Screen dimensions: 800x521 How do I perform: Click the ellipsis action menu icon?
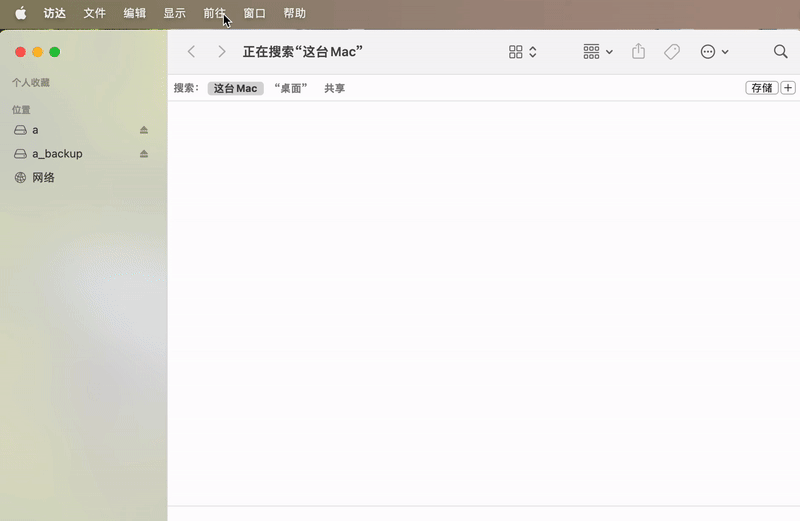pos(708,52)
